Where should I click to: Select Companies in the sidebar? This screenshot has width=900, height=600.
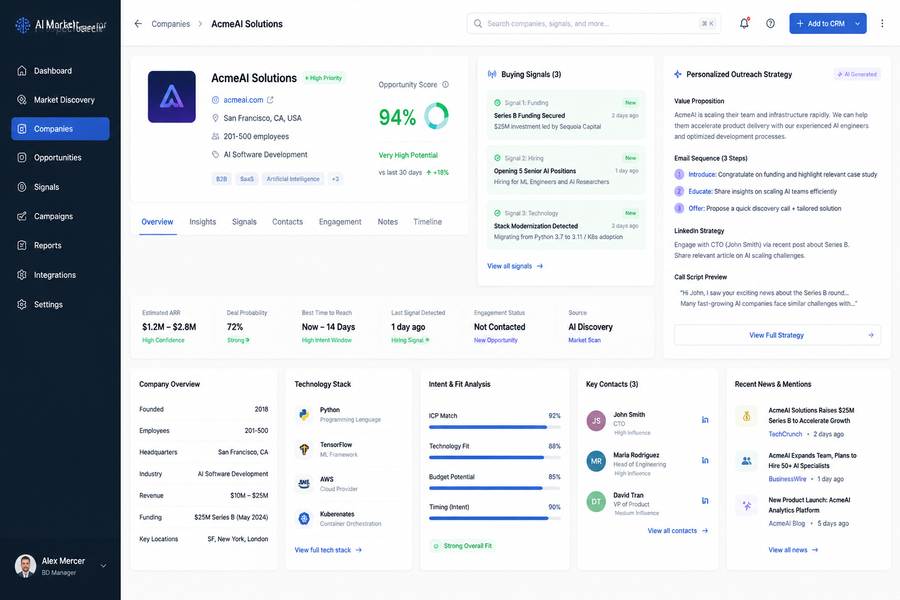(60, 129)
